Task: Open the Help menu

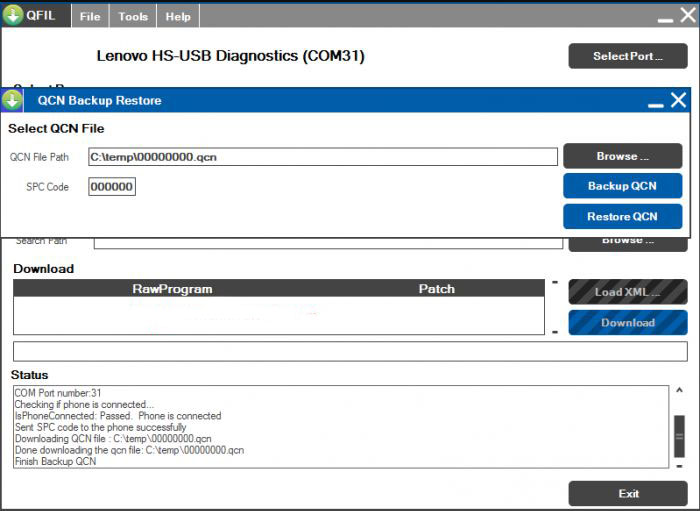Action: (178, 17)
